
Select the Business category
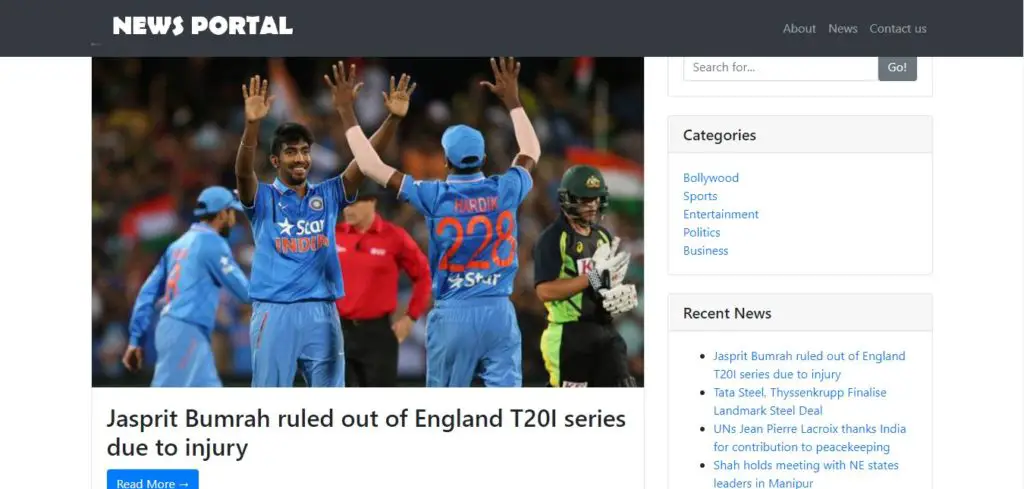coord(705,251)
